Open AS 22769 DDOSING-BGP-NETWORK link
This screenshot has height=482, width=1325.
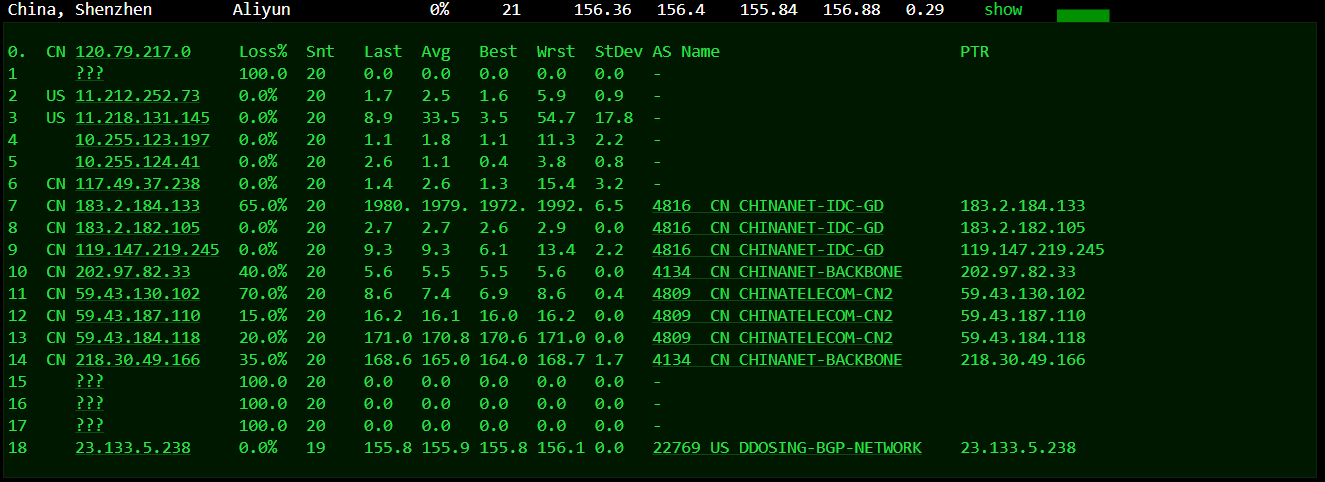point(787,448)
